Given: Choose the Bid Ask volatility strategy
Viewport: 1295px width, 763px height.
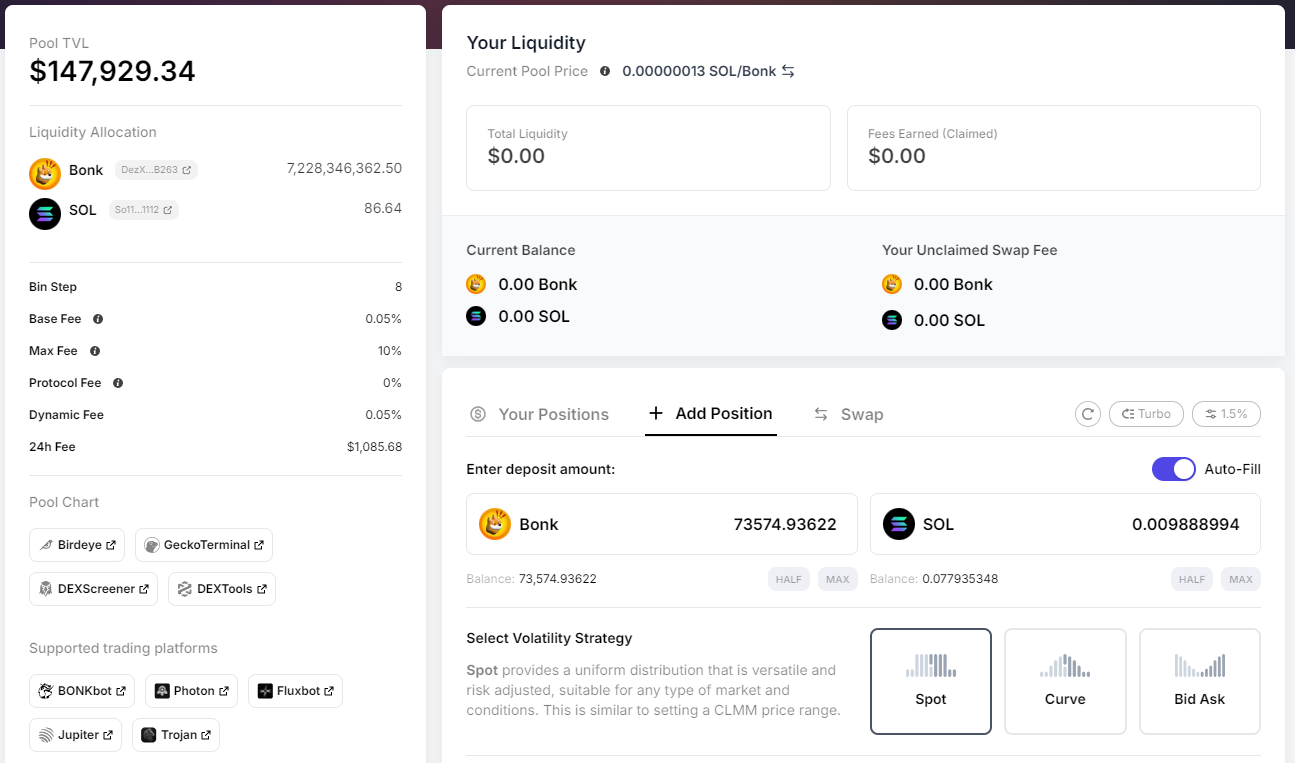Looking at the screenshot, I should click(x=1199, y=681).
